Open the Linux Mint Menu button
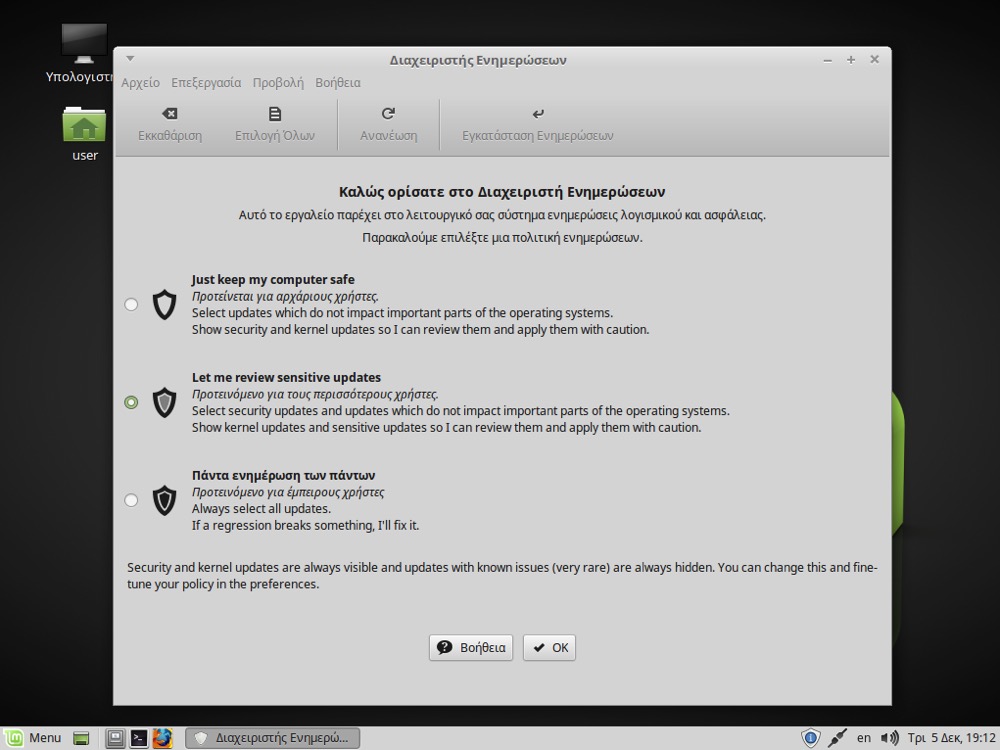 click(x=33, y=738)
